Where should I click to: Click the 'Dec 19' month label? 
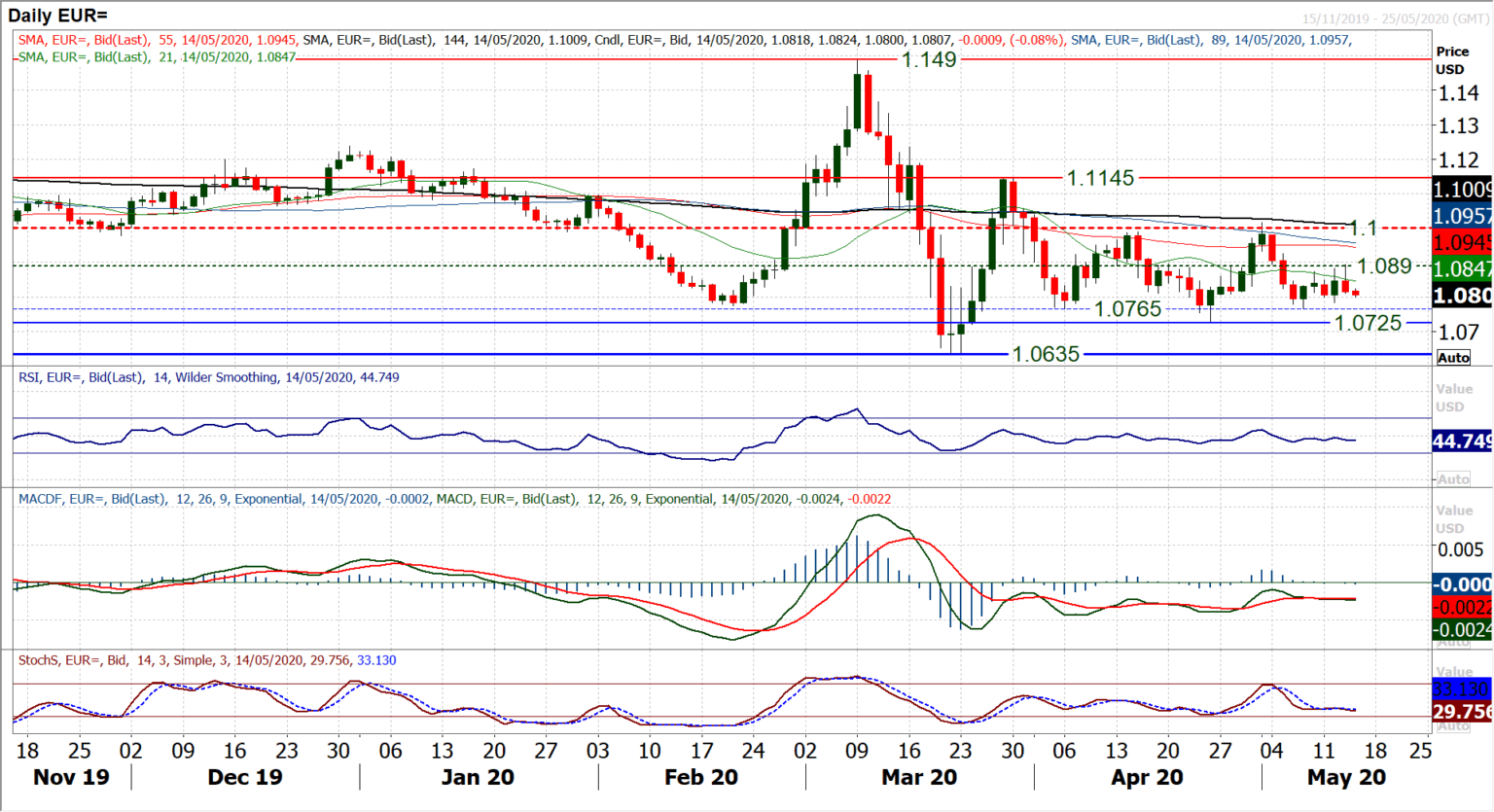[244, 778]
